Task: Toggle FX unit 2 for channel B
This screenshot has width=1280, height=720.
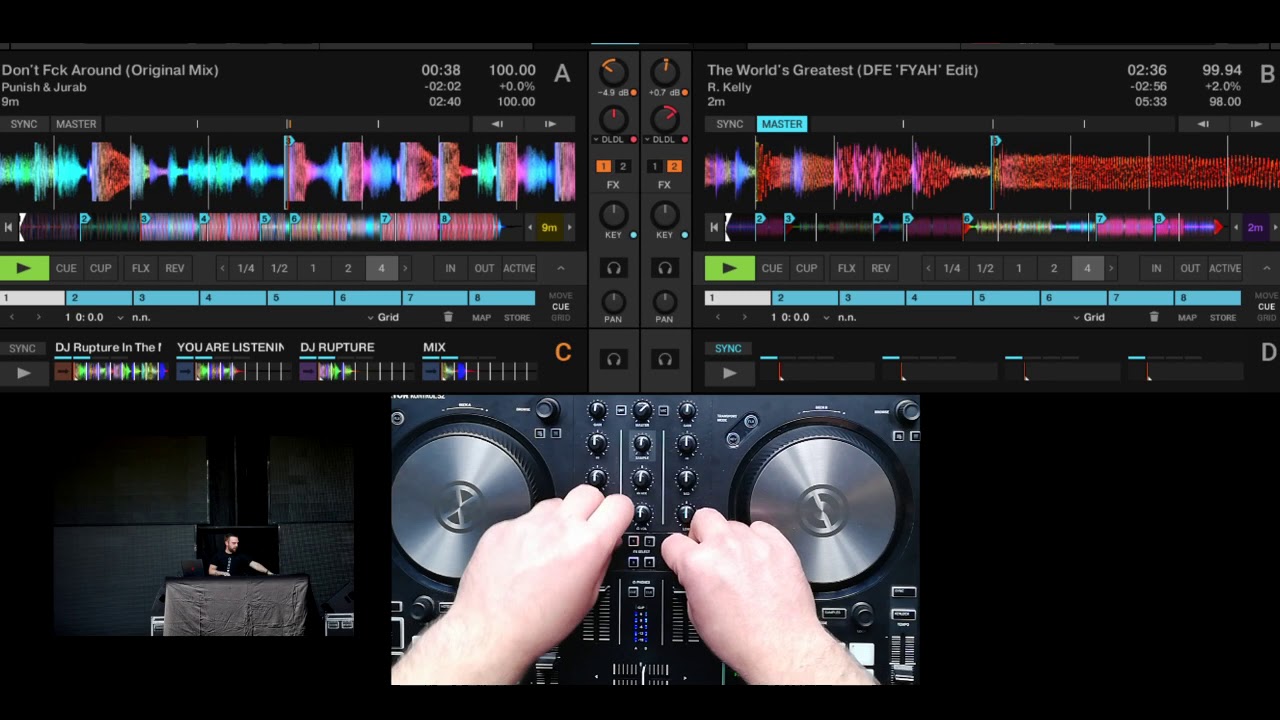Action: click(674, 167)
